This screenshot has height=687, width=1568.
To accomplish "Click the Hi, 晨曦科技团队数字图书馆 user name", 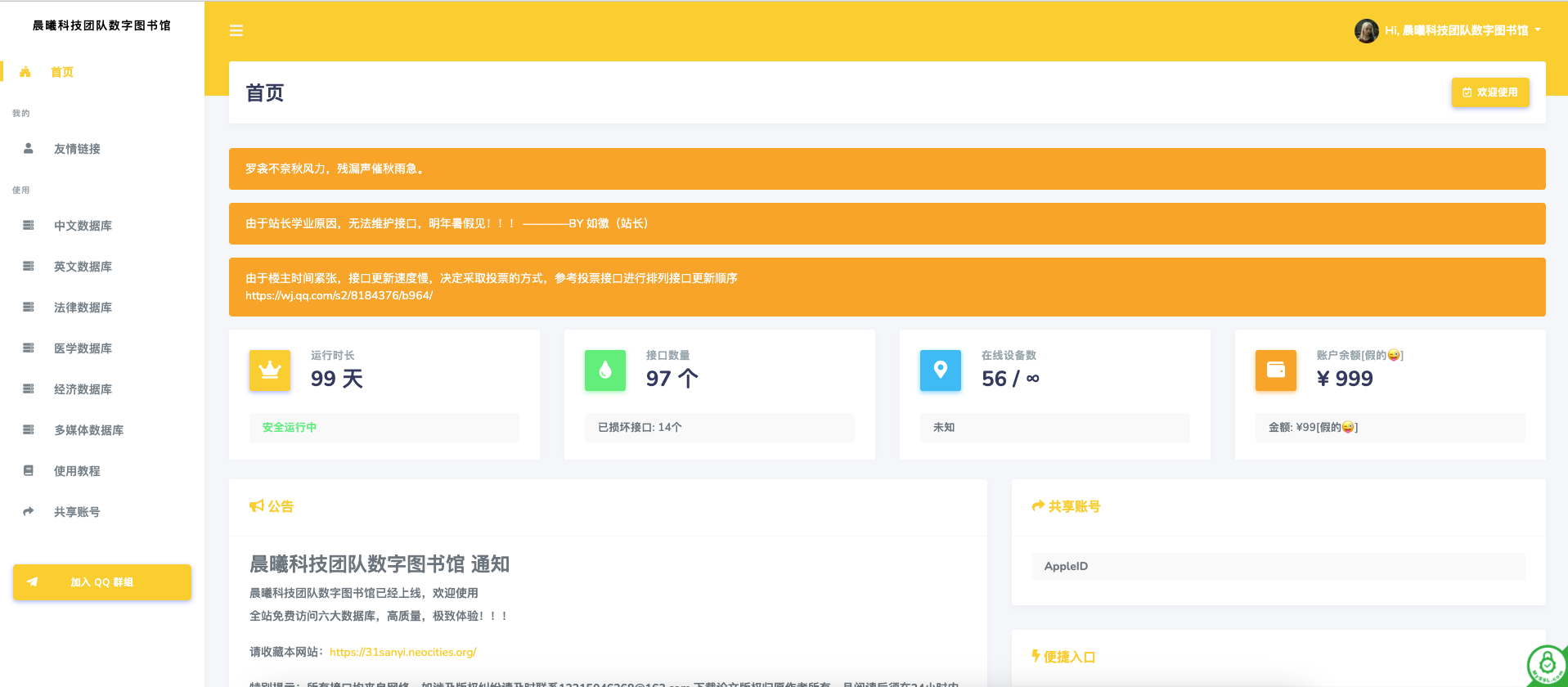I will (1456, 30).
